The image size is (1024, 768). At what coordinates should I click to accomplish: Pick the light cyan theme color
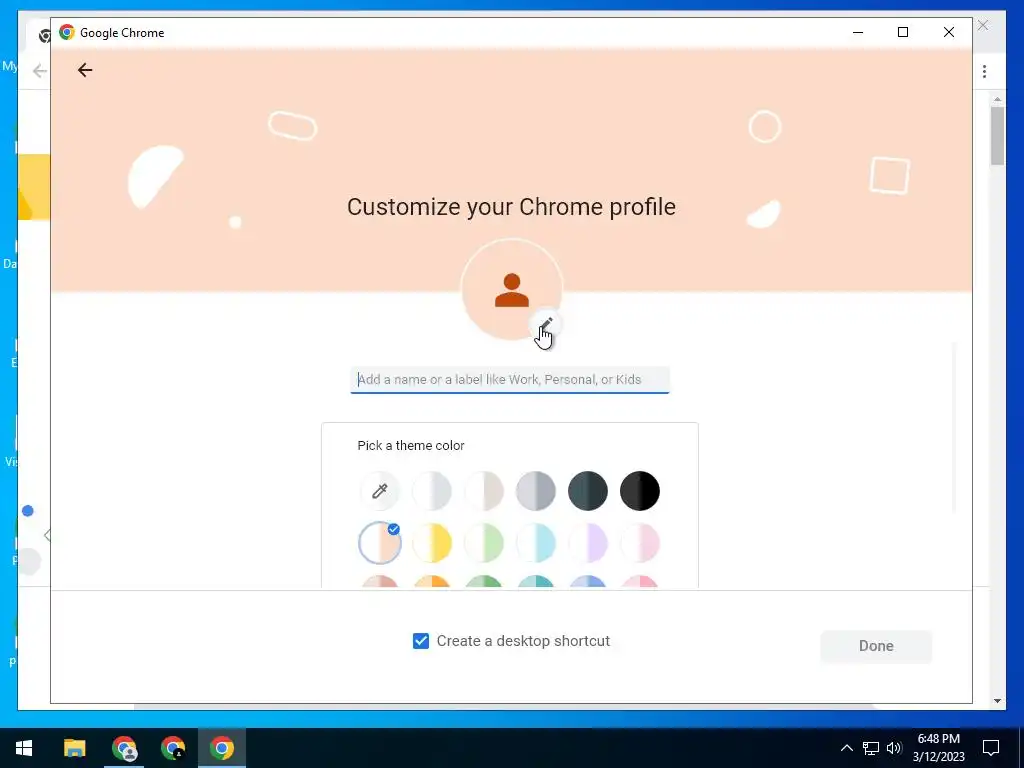(x=536, y=543)
